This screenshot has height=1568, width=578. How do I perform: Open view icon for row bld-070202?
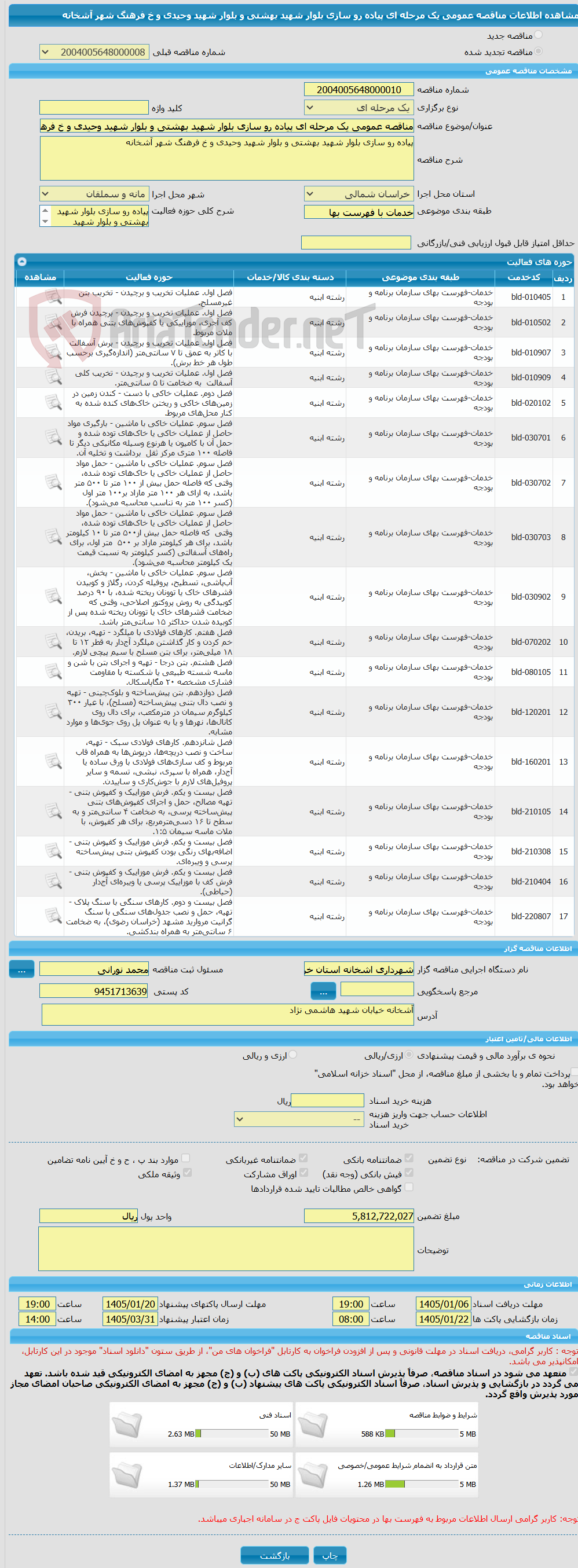click(54, 641)
